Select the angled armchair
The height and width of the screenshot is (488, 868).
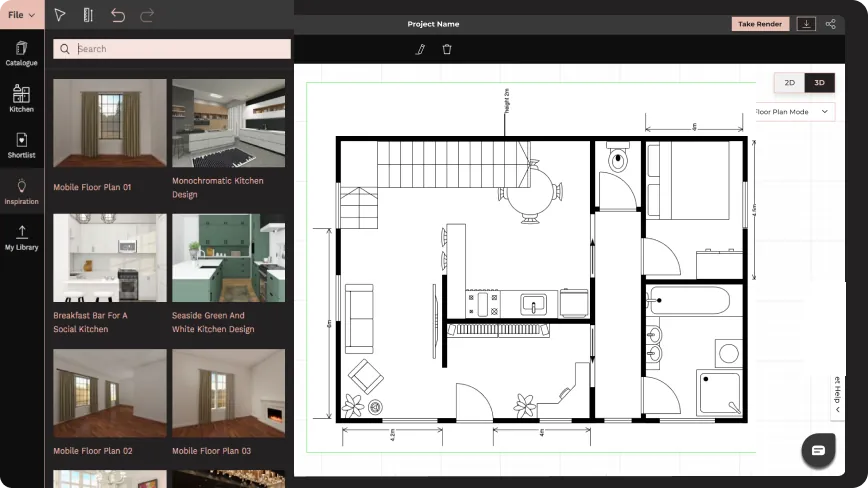click(365, 377)
